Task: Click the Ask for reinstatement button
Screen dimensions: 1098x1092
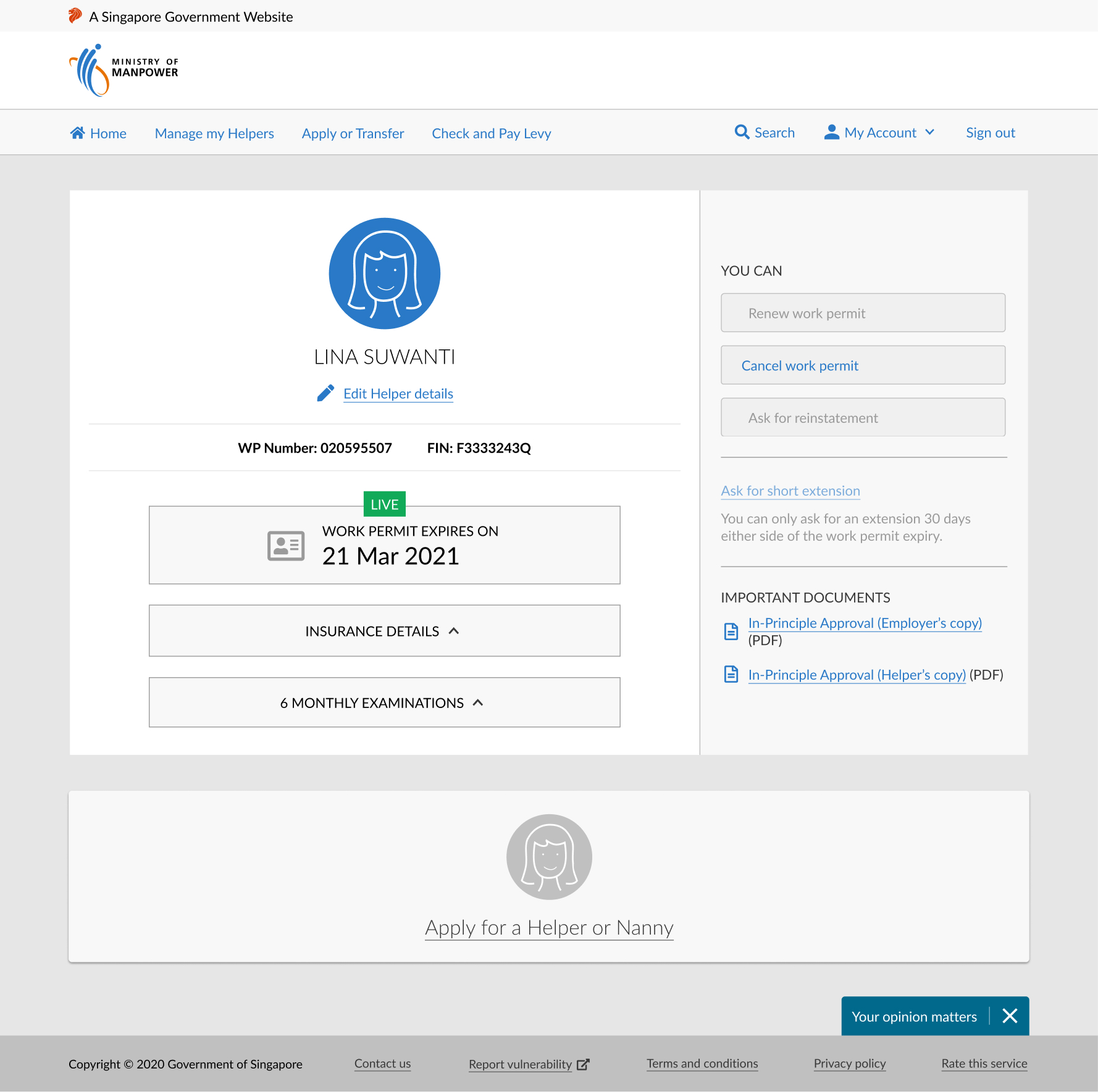Action: click(863, 417)
